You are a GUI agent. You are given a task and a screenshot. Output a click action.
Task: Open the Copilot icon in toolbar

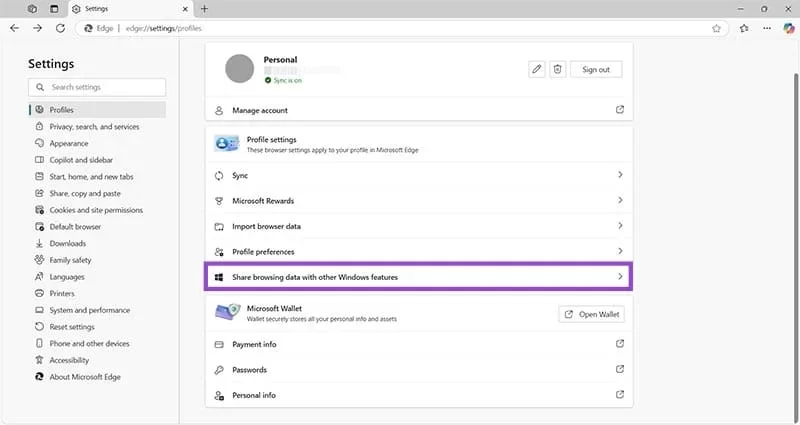pos(788,28)
